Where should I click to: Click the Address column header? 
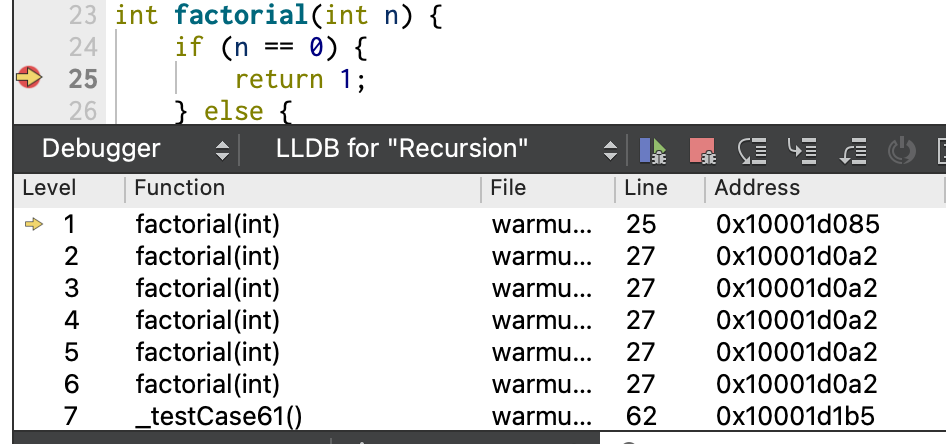(757, 188)
